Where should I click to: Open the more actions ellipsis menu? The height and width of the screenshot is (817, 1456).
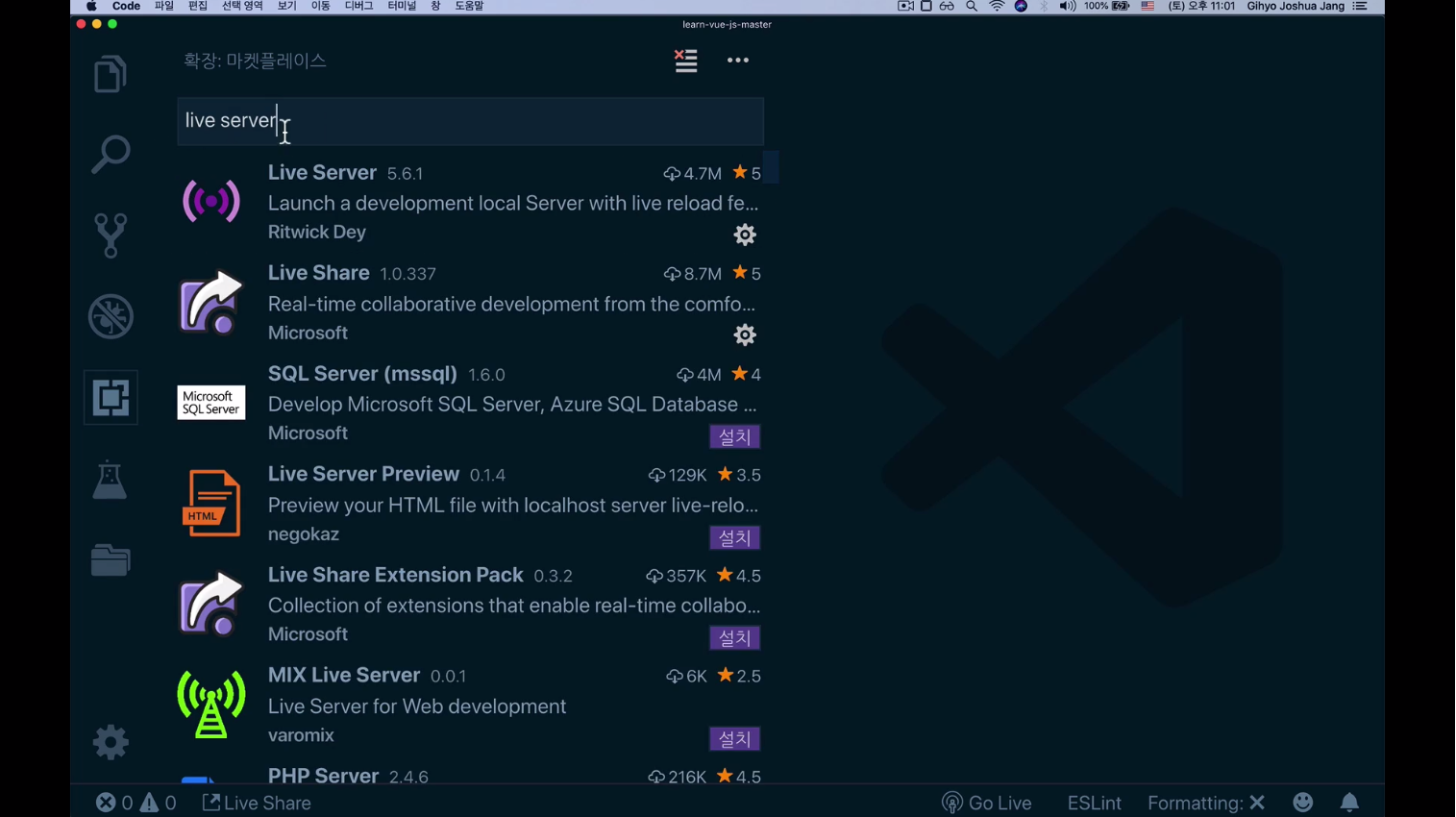[737, 61]
